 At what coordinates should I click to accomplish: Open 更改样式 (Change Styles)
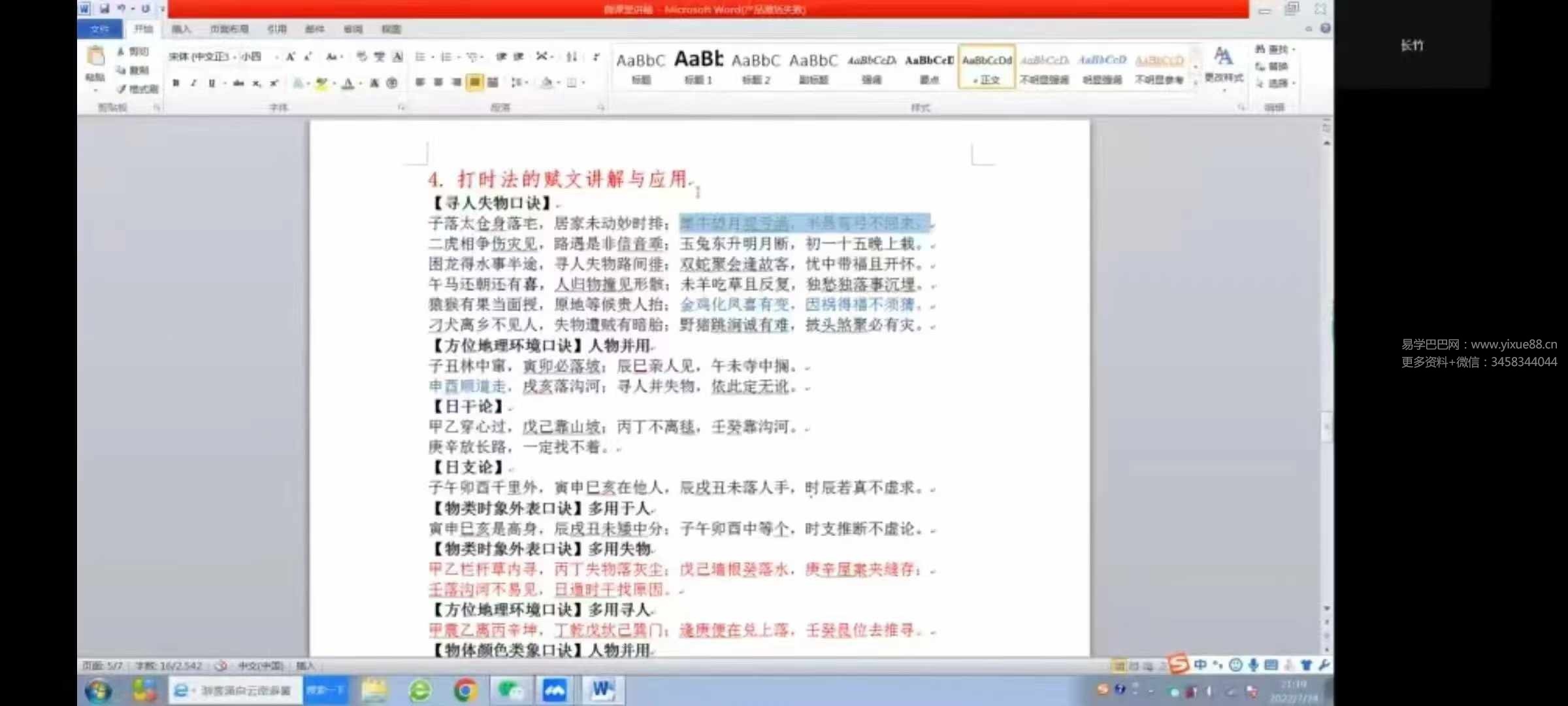(1224, 69)
